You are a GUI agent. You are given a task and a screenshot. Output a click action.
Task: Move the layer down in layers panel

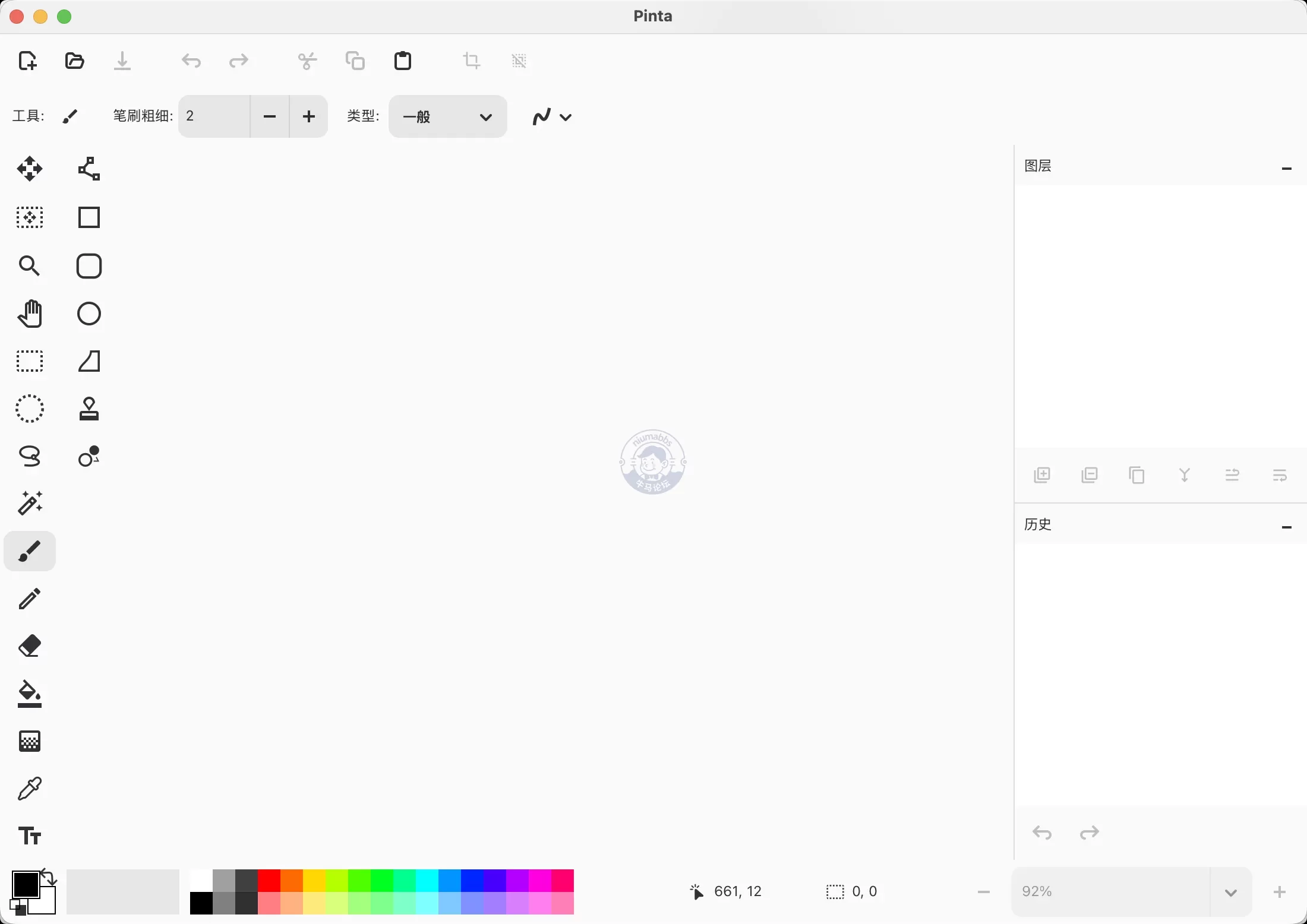[1280, 475]
